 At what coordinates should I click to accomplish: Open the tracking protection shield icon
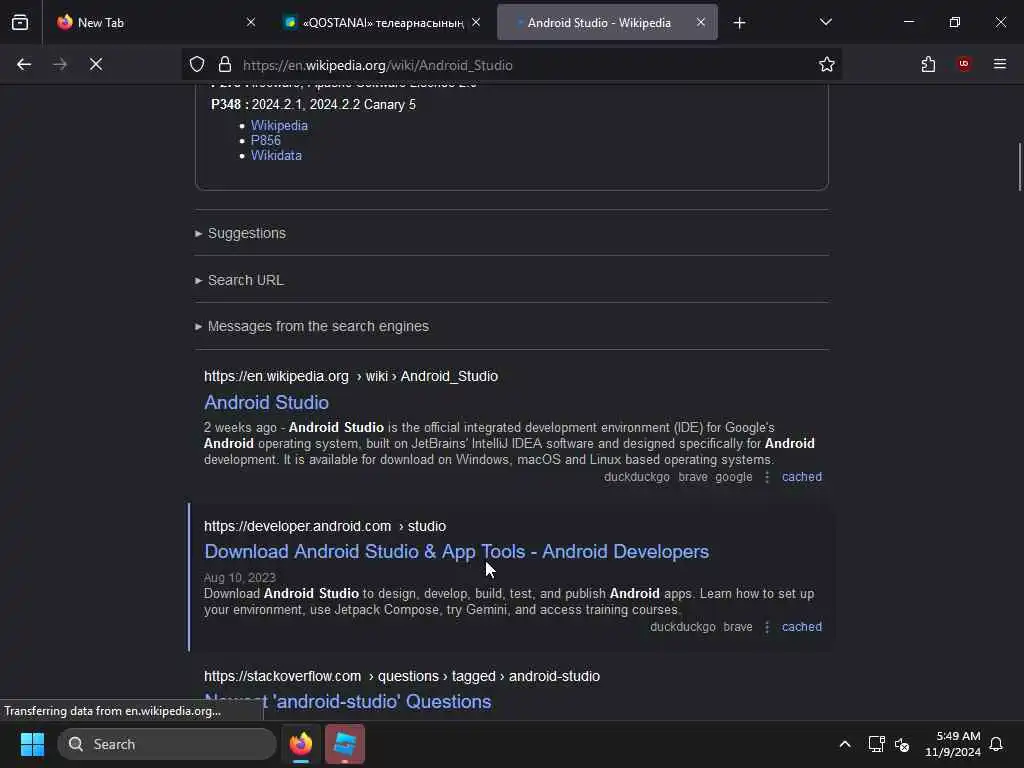pos(197,64)
